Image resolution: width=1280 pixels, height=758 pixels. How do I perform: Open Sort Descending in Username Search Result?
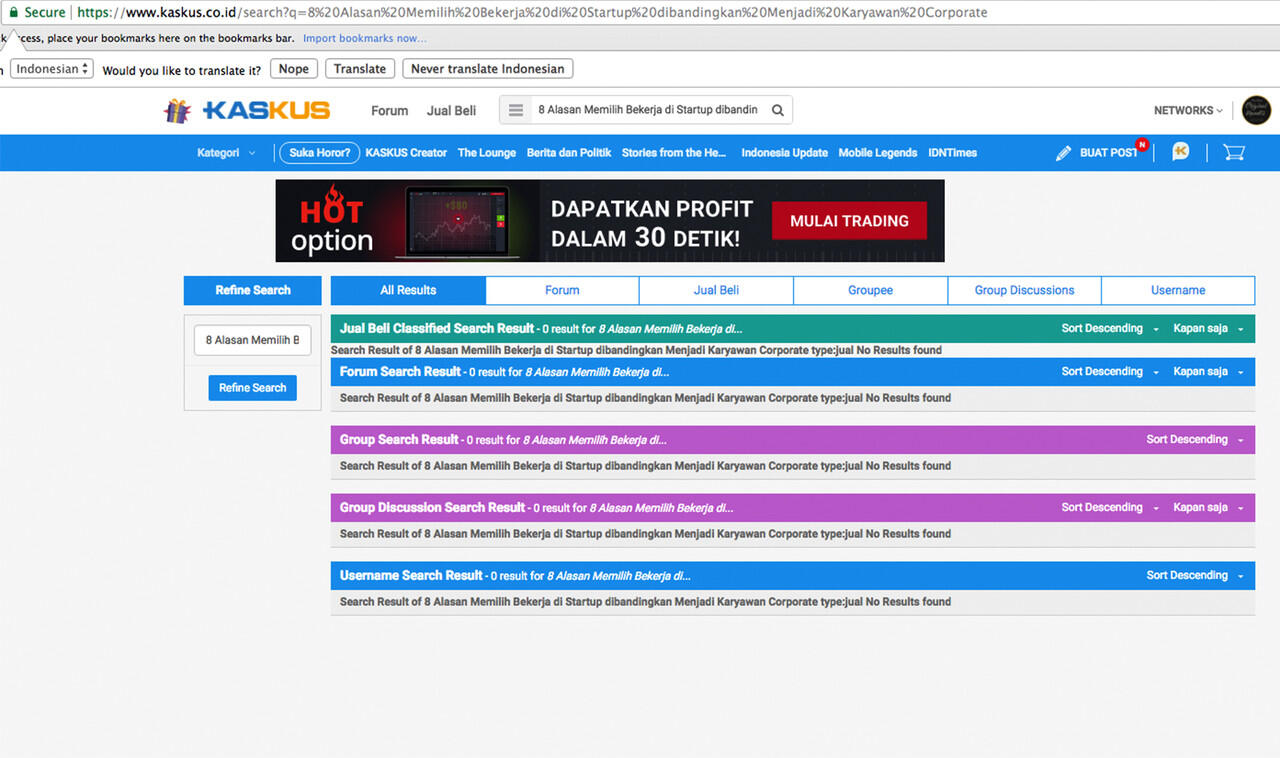[x=1195, y=576]
